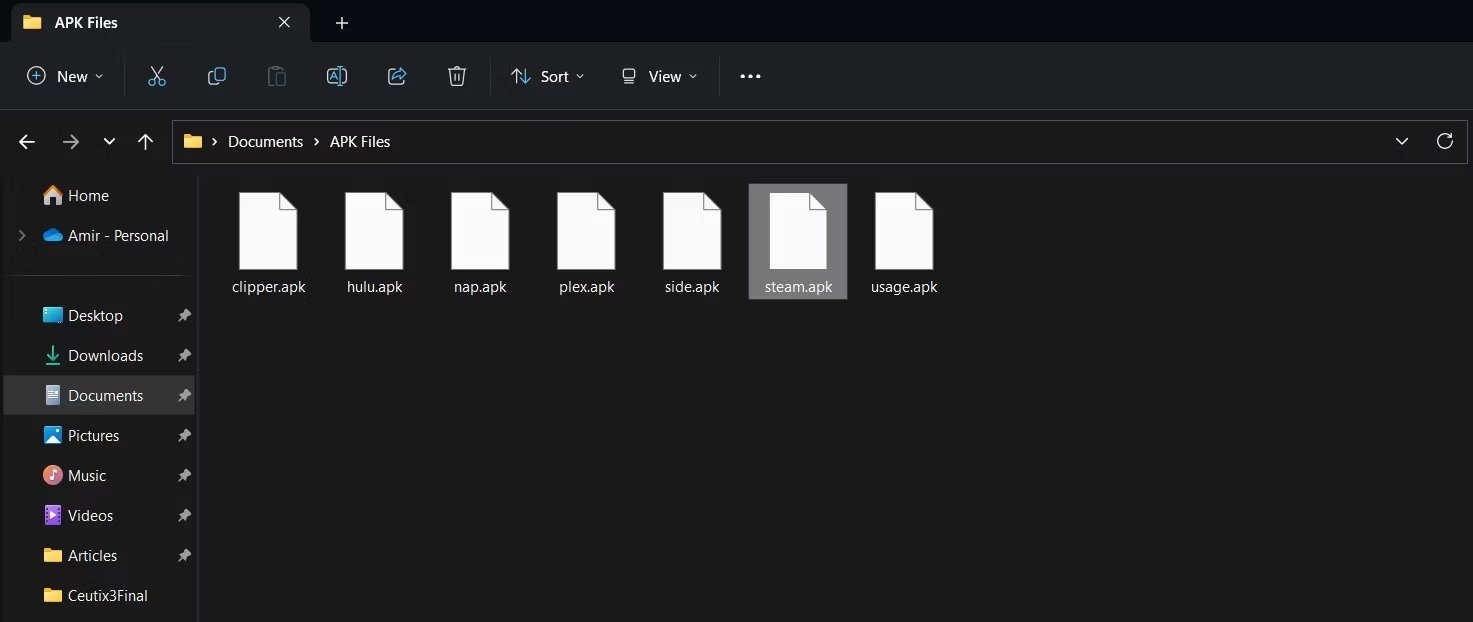This screenshot has height=622, width=1473.
Task: Share the selected file
Action: coord(396,76)
